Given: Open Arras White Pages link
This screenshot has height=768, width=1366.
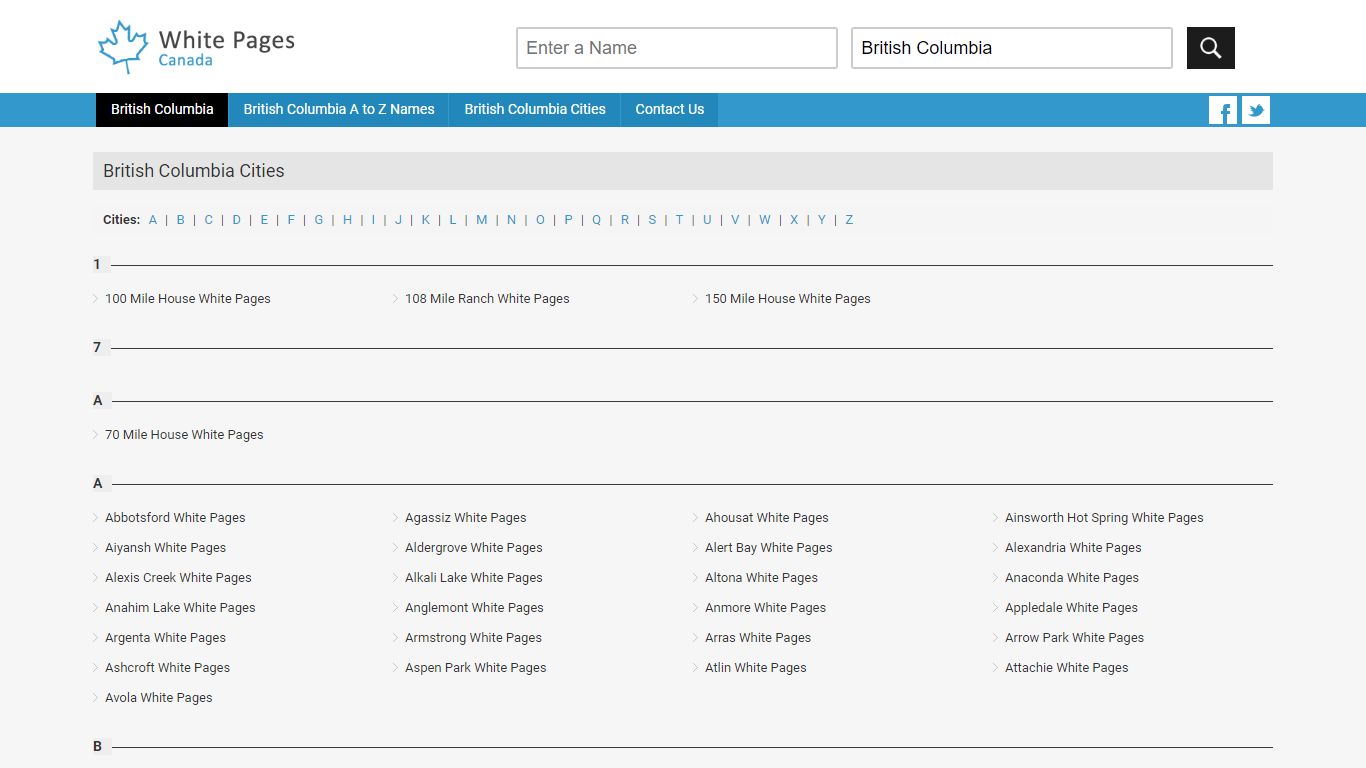Looking at the screenshot, I should (758, 638).
